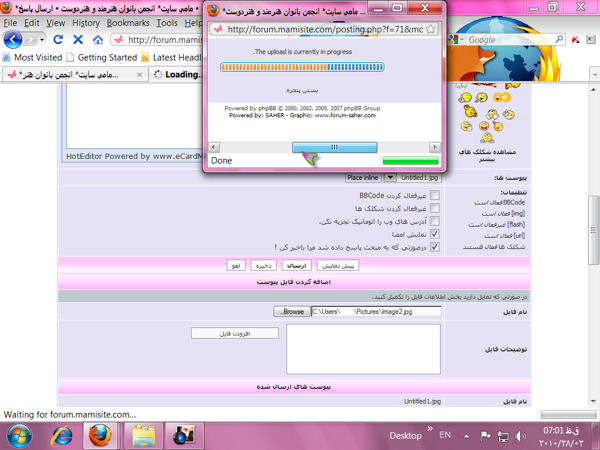Toggle the نمایش امضا checkbox
The width and height of the screenshot is (600, 450).
(x=435, y=234)
